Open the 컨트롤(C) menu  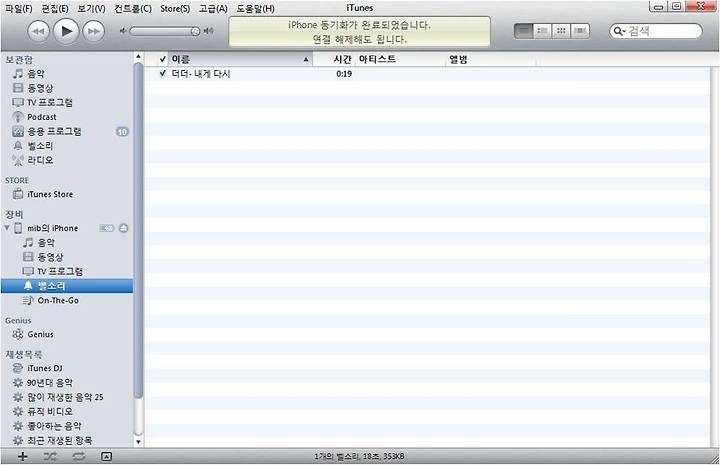[x=133, y=8]
